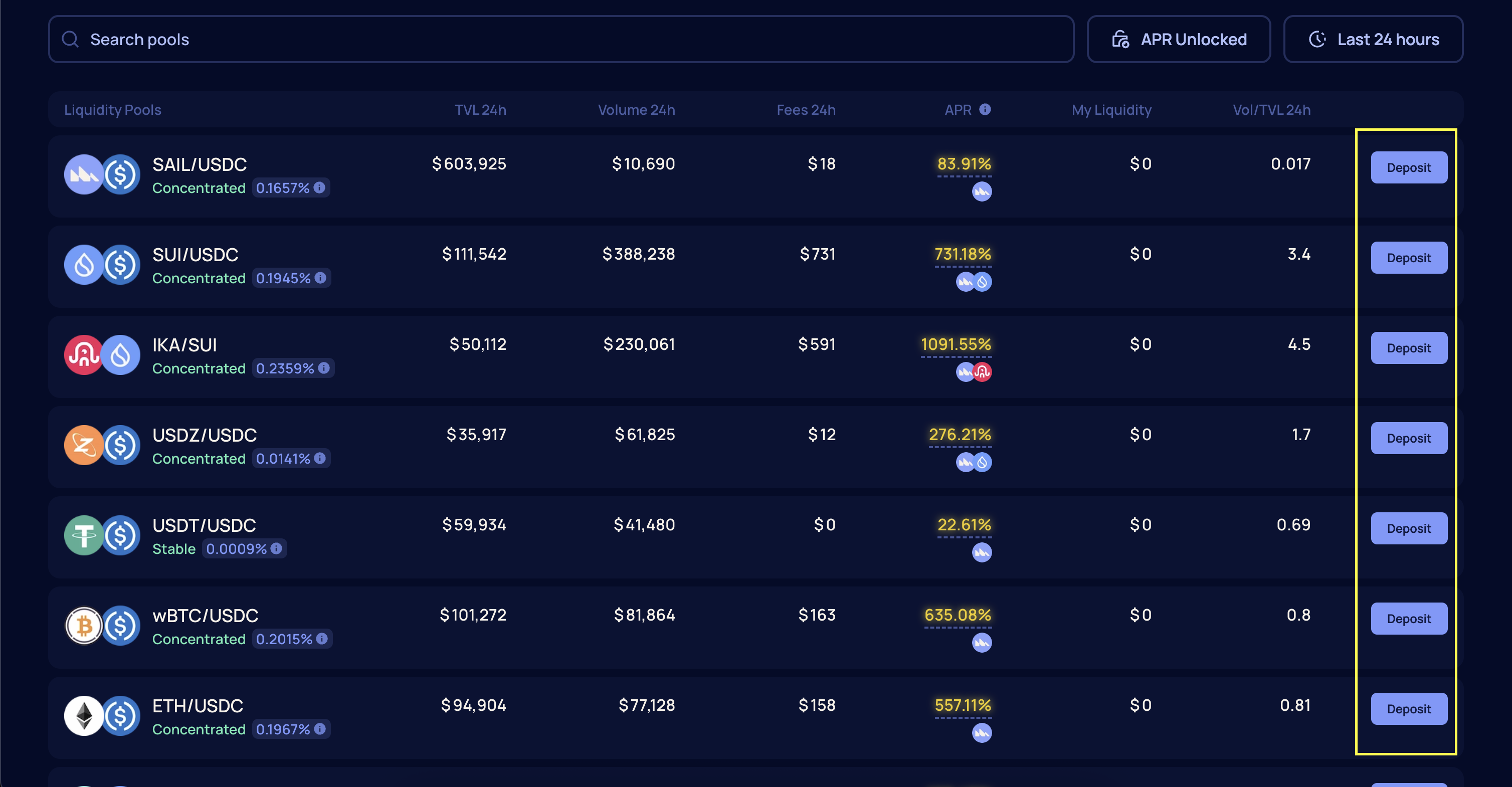Viewport: 1512px width, 787px height.
Task: Click the SUI droplet reward icon under 731.18% APR
Action: click(983, 282)
